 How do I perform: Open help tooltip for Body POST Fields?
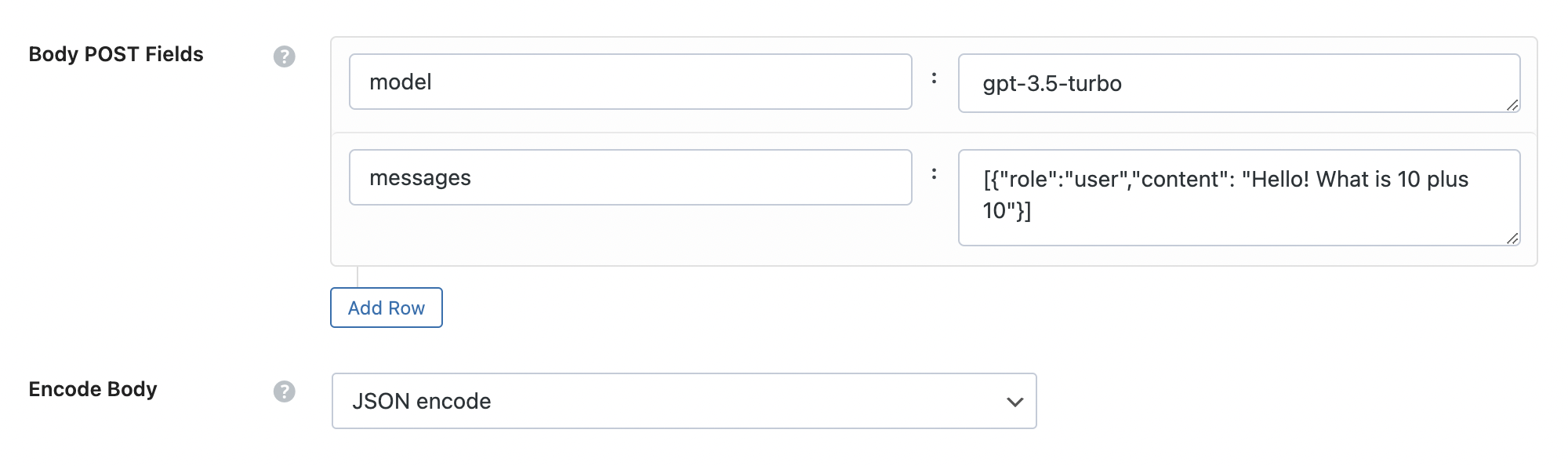(x=285, y=56)
